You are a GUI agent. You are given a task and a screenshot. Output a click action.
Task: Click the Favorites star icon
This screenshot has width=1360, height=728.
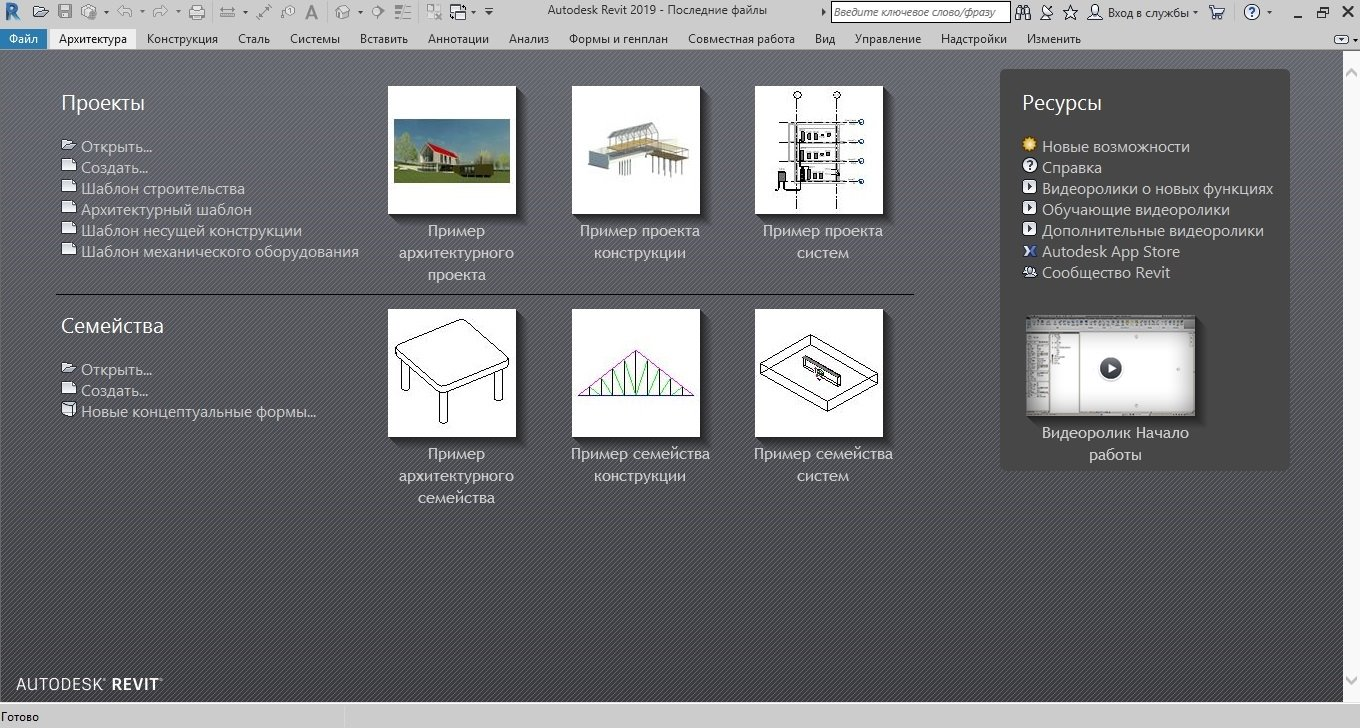coord(1070,13)
